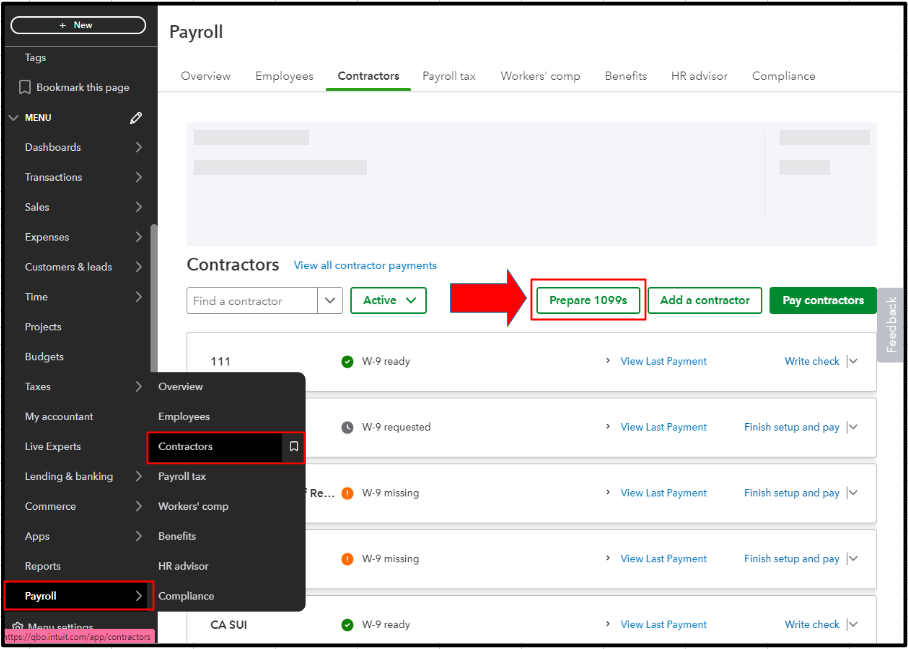Expand the Taxes submenu arrow
This screenshot has height=649, width=908.
coord(138,386)
